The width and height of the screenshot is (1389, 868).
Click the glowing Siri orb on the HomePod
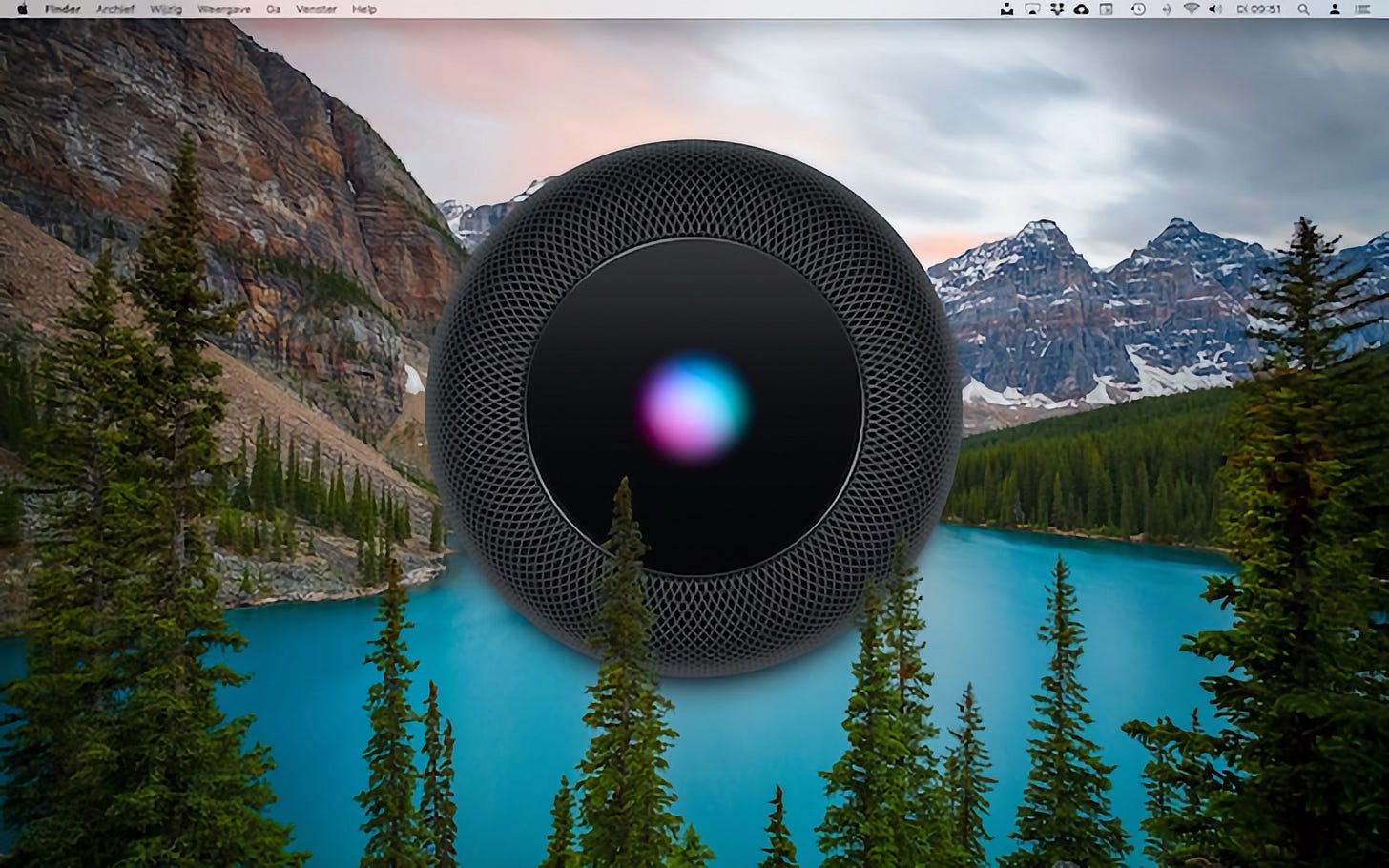tap(694, 406)
